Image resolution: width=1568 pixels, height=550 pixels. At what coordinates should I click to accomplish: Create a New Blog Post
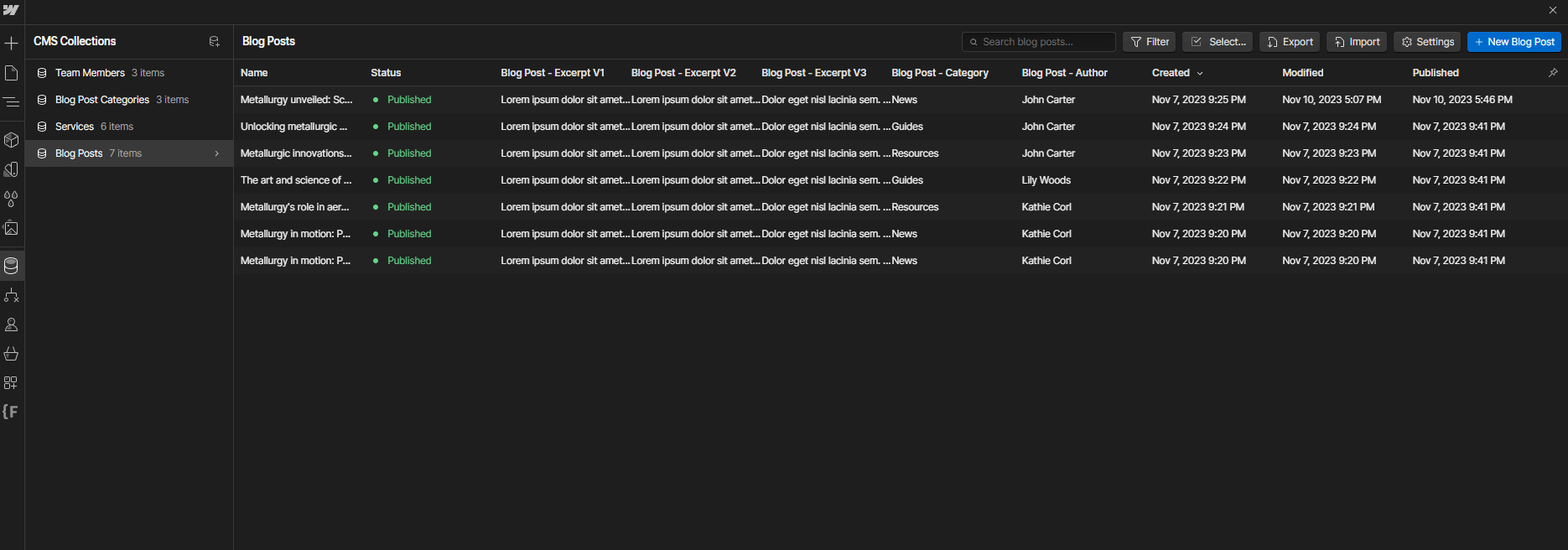(x=1514, y=42)
